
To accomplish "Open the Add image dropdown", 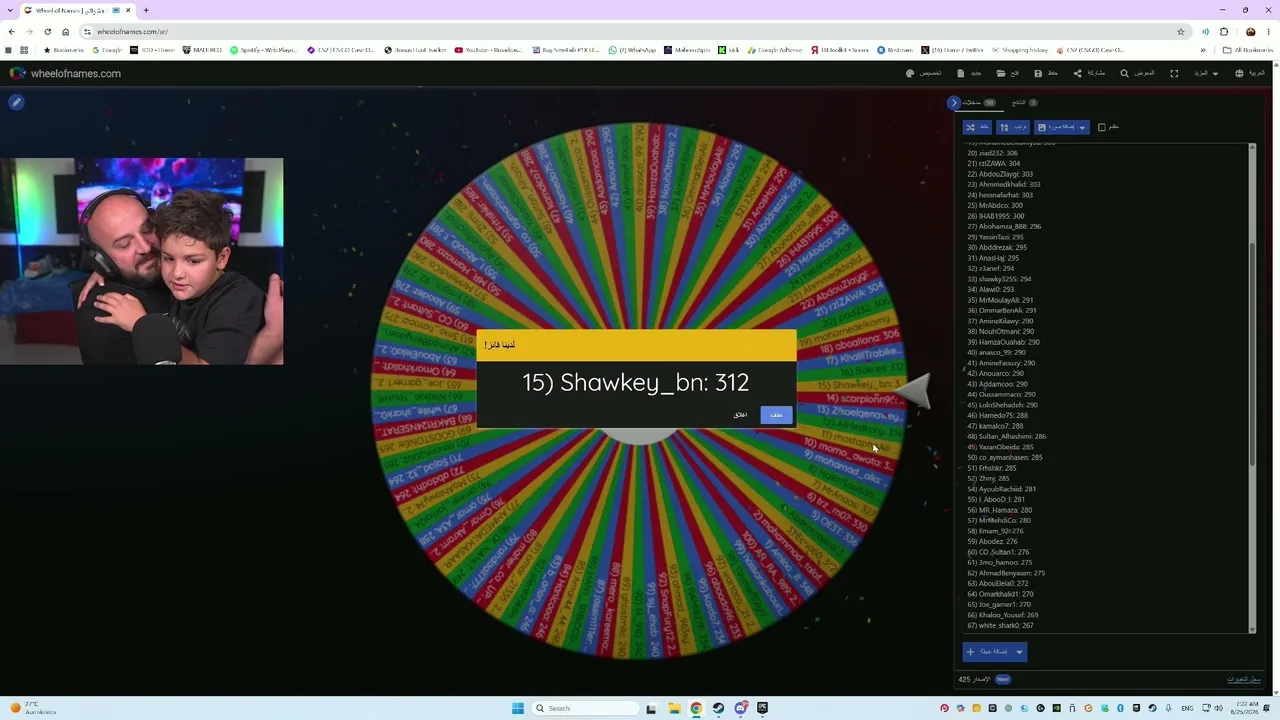I will [1061, 127].
